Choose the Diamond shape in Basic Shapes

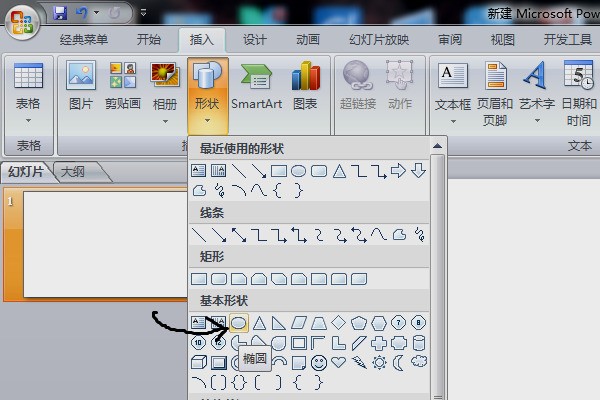point(339,322)
